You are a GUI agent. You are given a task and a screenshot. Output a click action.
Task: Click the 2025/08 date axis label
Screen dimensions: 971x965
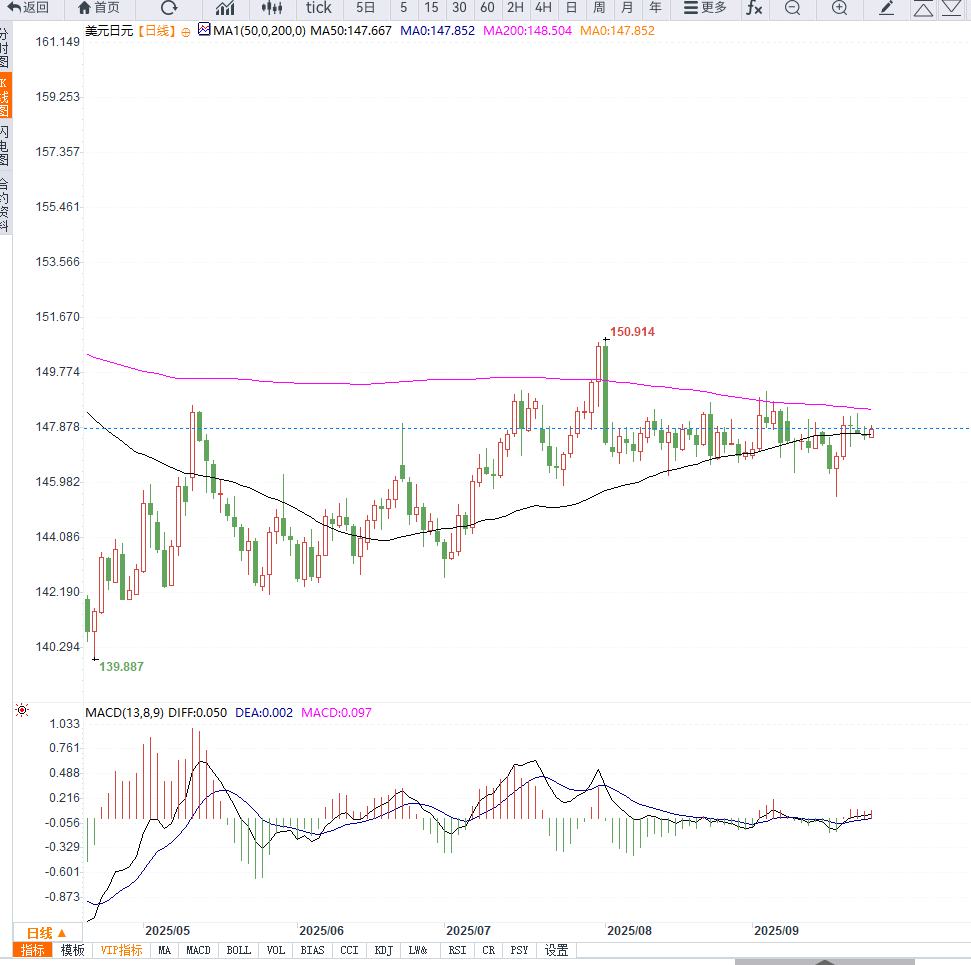pos(629,930)
